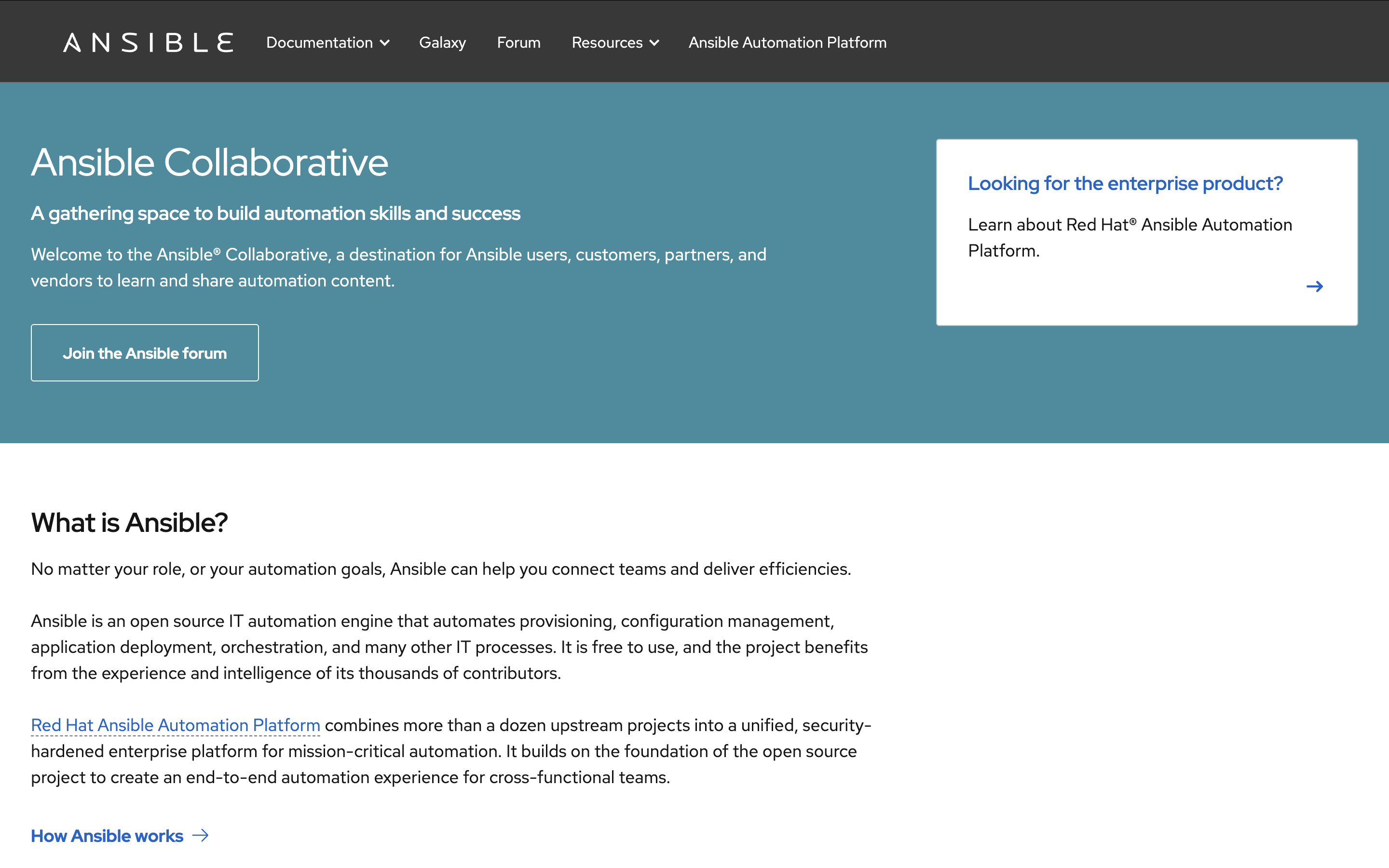1389x868 pixels.
Task: Open Forum from the top navigation
Action: pos(518,42)
